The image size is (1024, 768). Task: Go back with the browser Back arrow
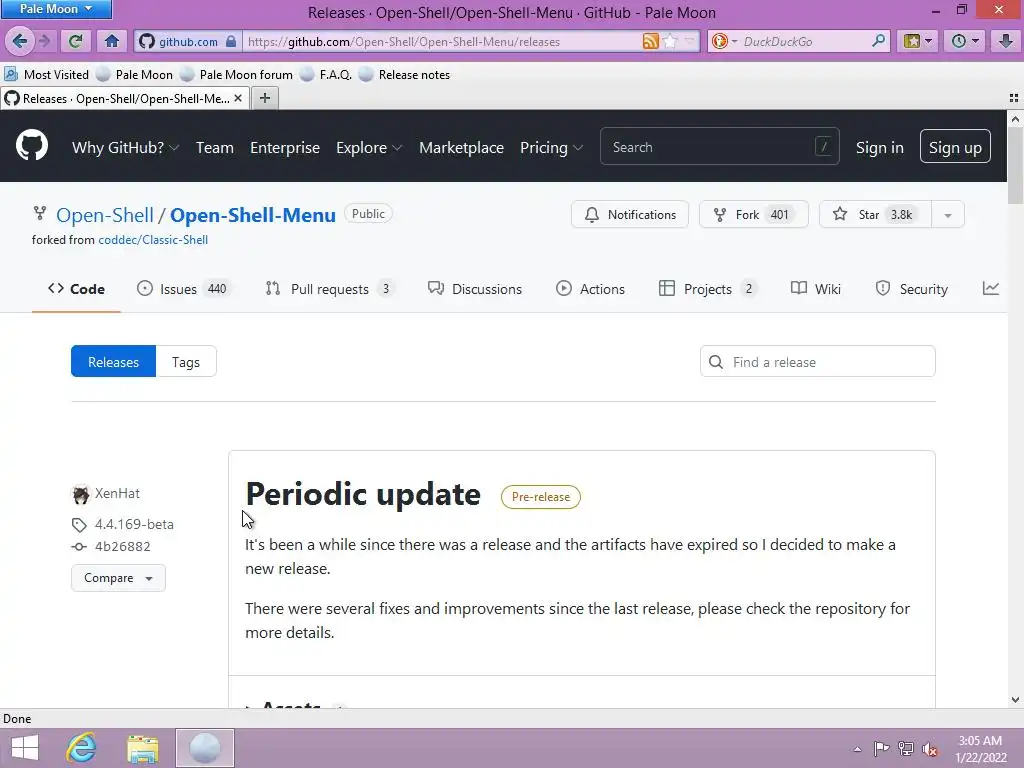[20, 41]
